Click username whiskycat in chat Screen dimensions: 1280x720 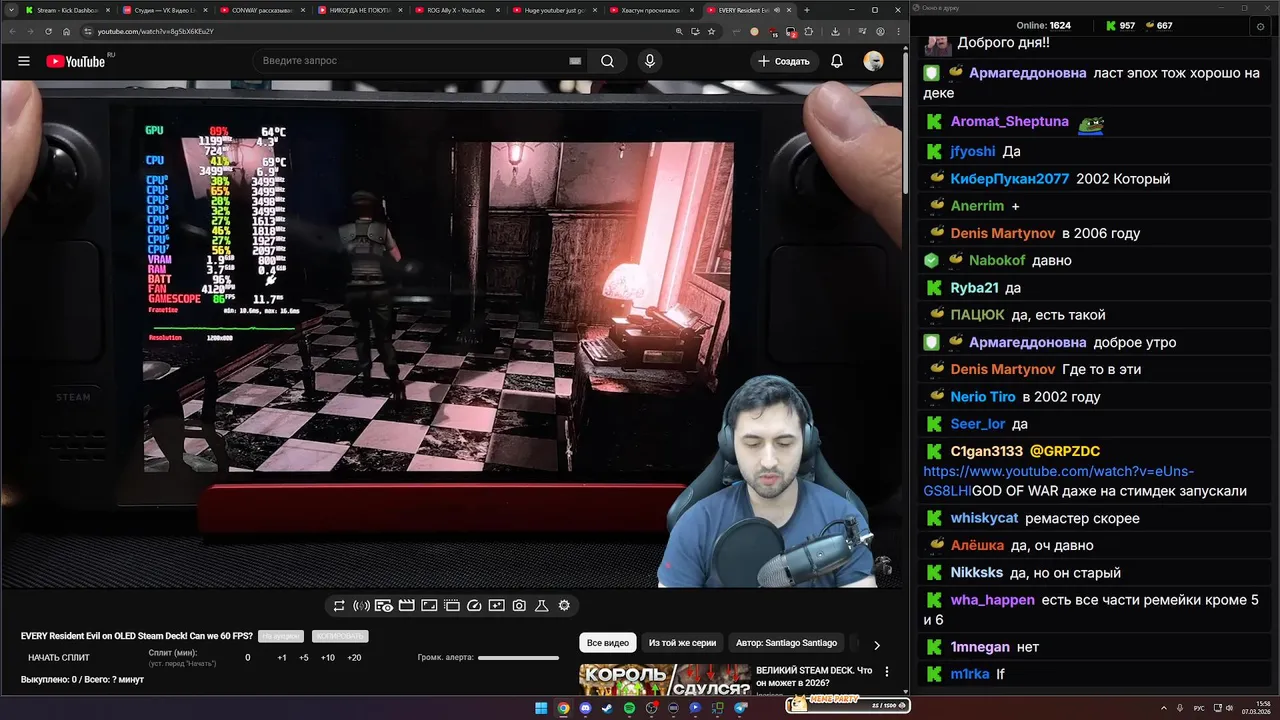984,518
